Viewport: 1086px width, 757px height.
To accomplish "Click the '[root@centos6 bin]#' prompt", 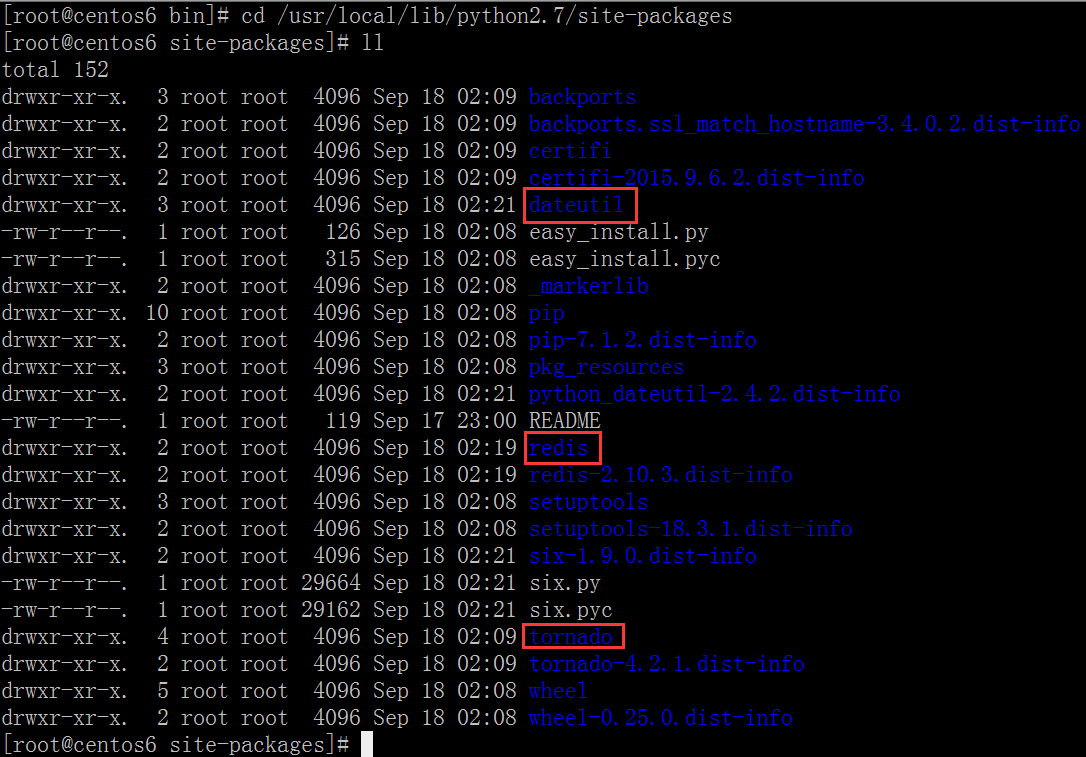I will coord(116,16).
